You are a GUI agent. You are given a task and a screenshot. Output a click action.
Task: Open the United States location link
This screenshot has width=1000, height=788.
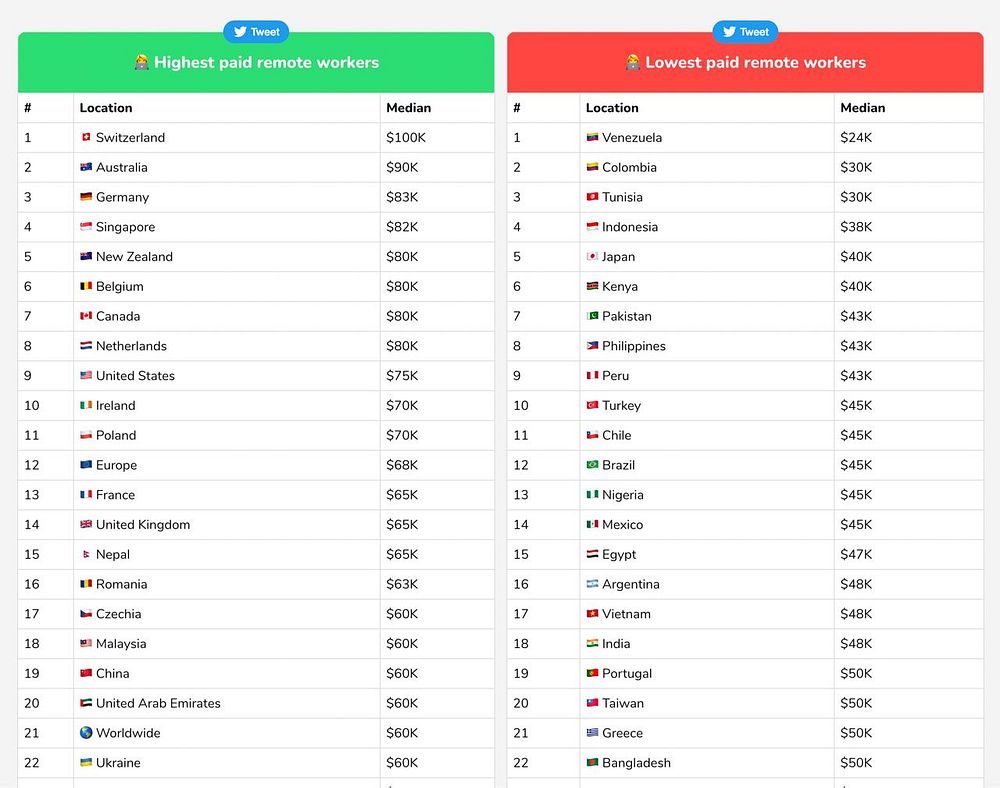135,376
